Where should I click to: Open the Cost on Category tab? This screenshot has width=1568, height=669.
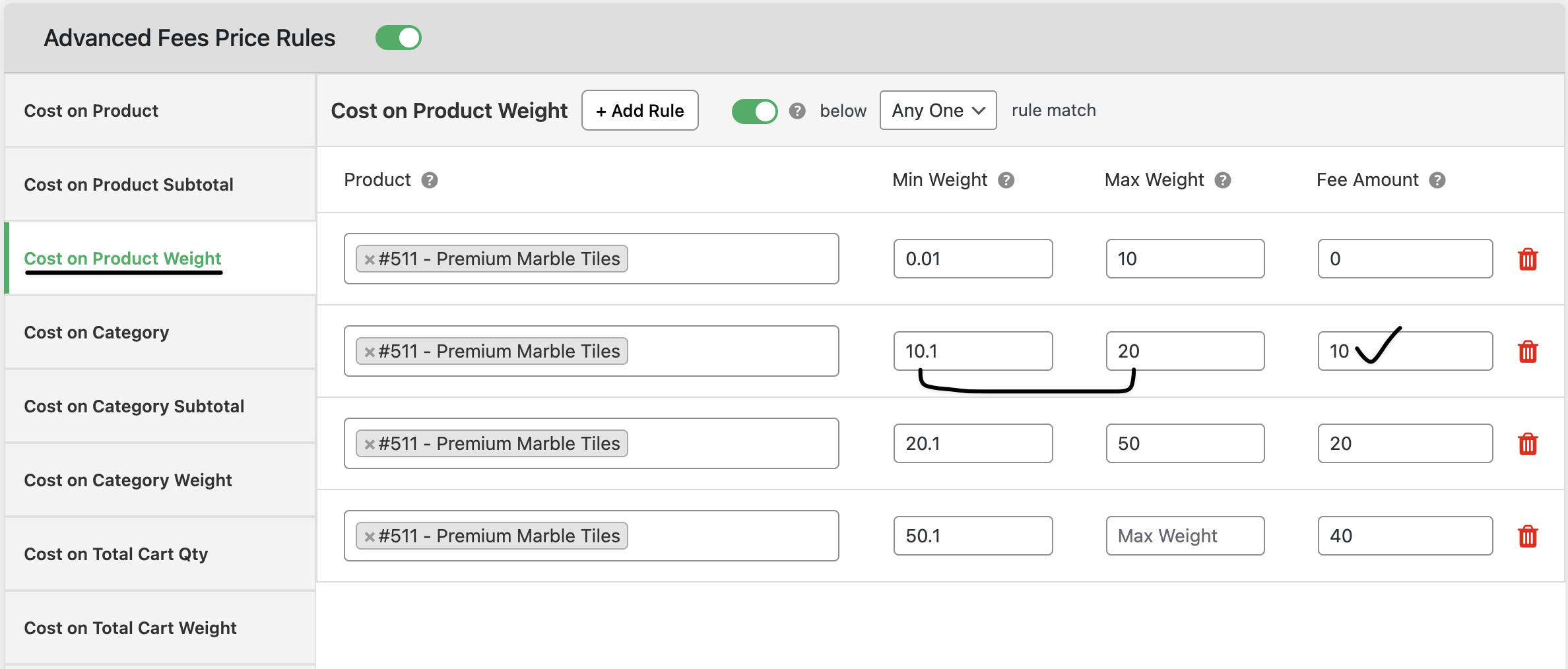[x=96, y=333]
